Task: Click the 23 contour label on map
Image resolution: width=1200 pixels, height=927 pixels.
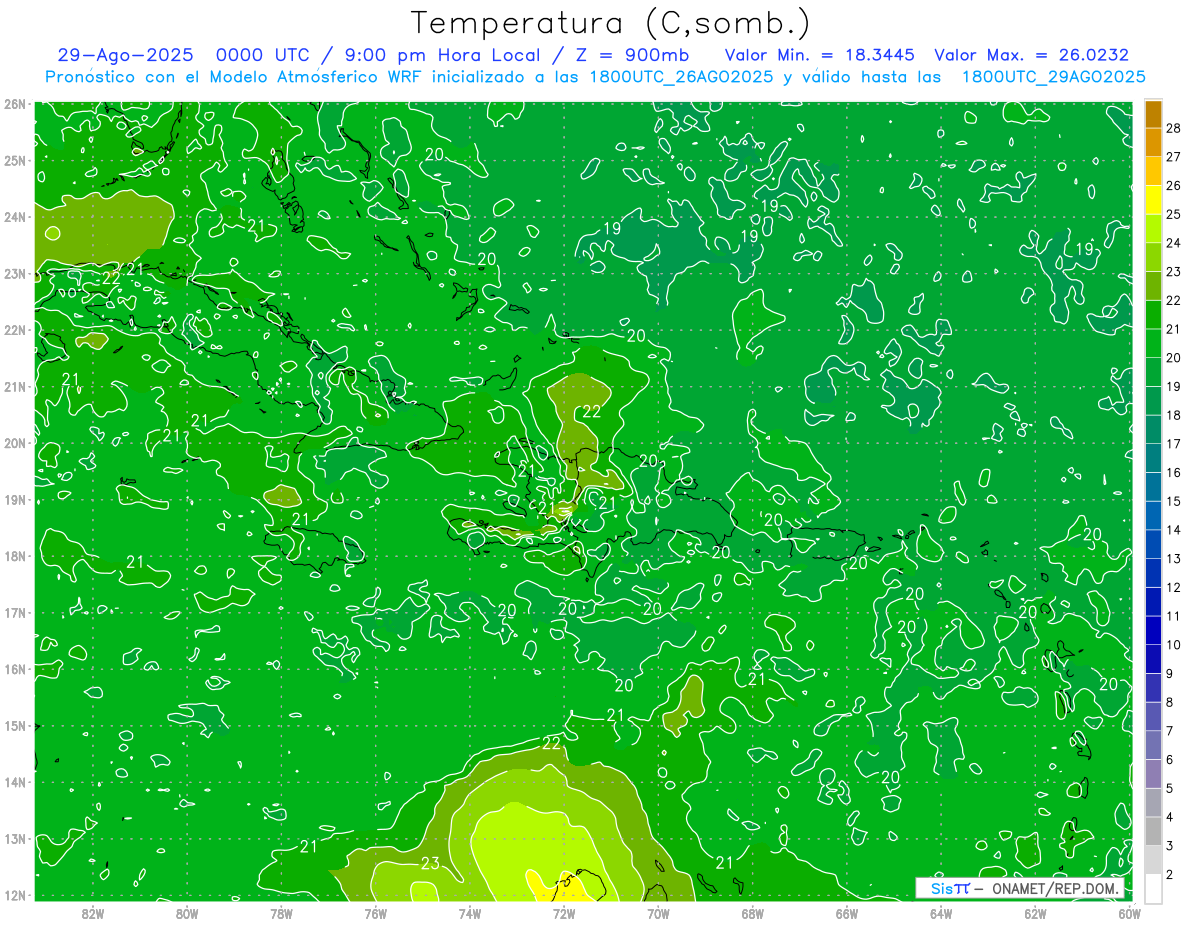Action: (431, 864)
